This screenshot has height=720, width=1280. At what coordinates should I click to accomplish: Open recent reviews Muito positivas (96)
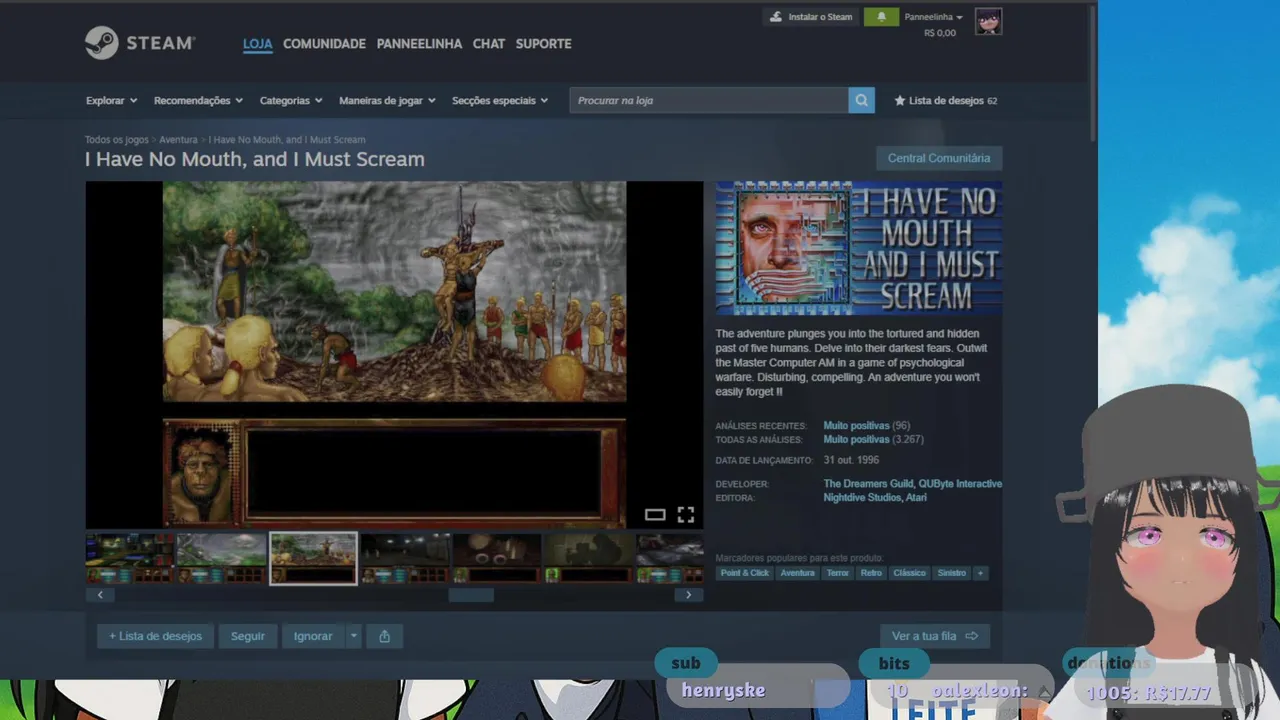[866, 426]
